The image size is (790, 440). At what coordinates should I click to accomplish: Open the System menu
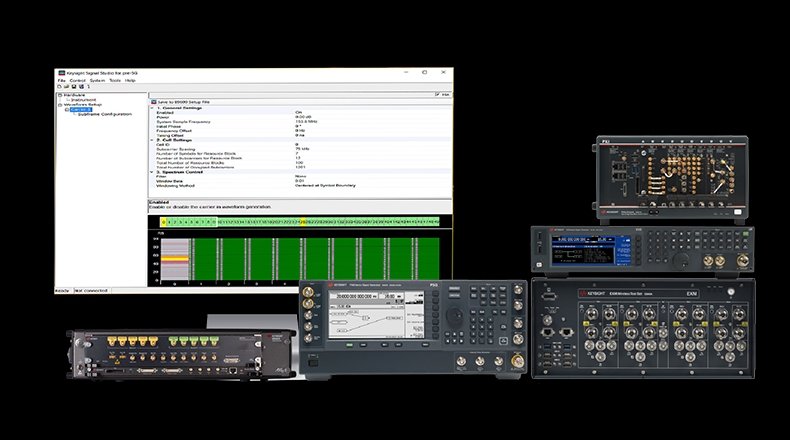point(96,80)
